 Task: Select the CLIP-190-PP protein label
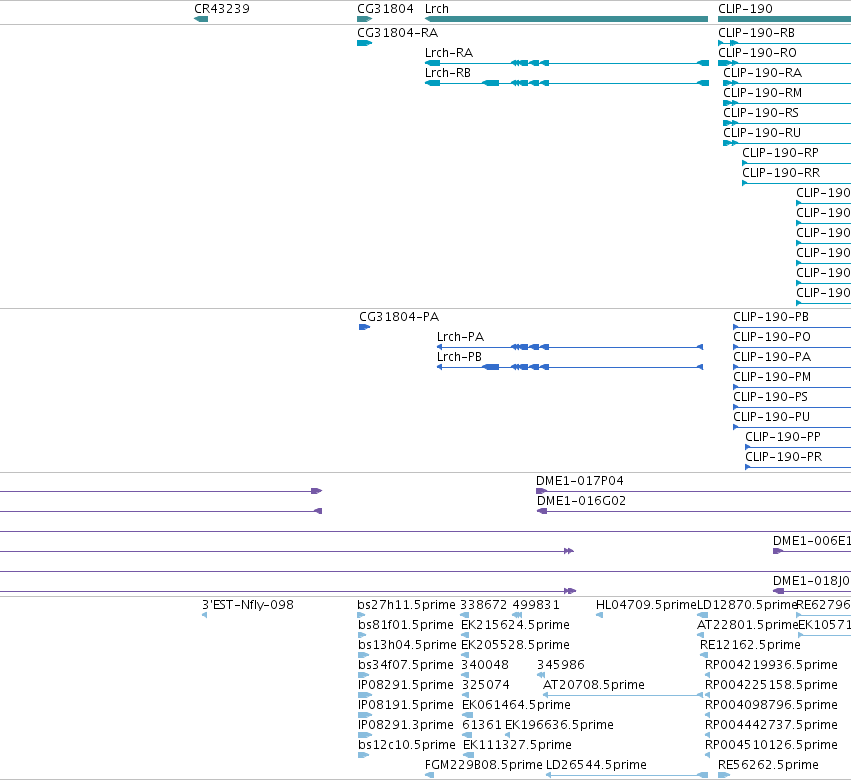[783, 437]
